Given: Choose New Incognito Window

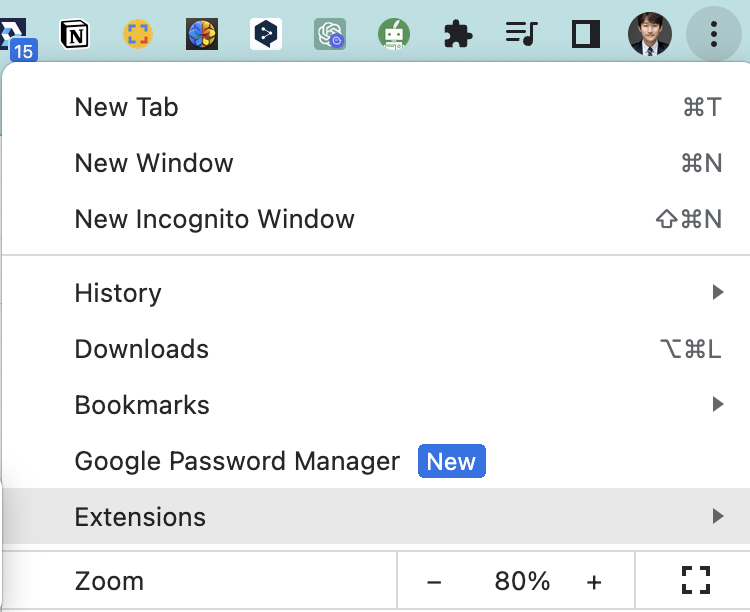Looking at the screenshot, I should click(x=376, y=219).
